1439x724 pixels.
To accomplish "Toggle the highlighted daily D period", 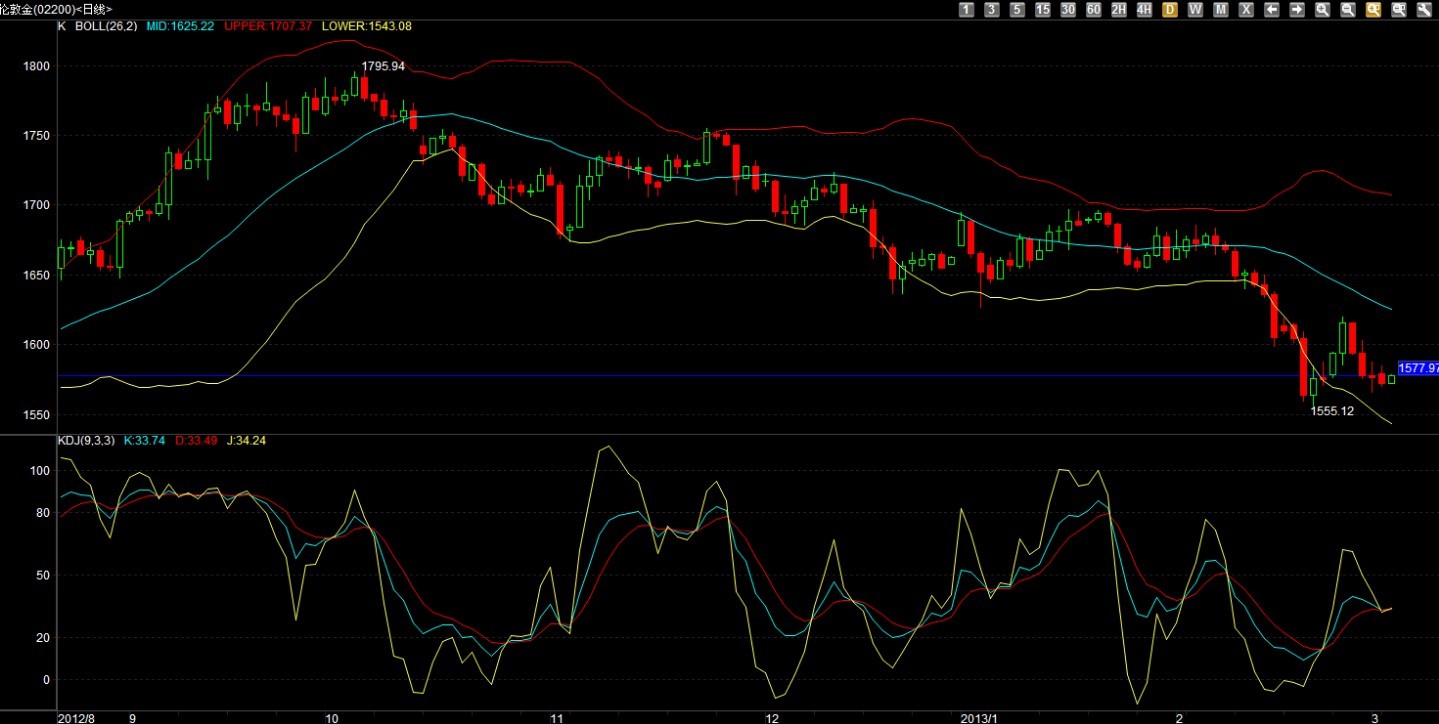I will coord(1170,9).
